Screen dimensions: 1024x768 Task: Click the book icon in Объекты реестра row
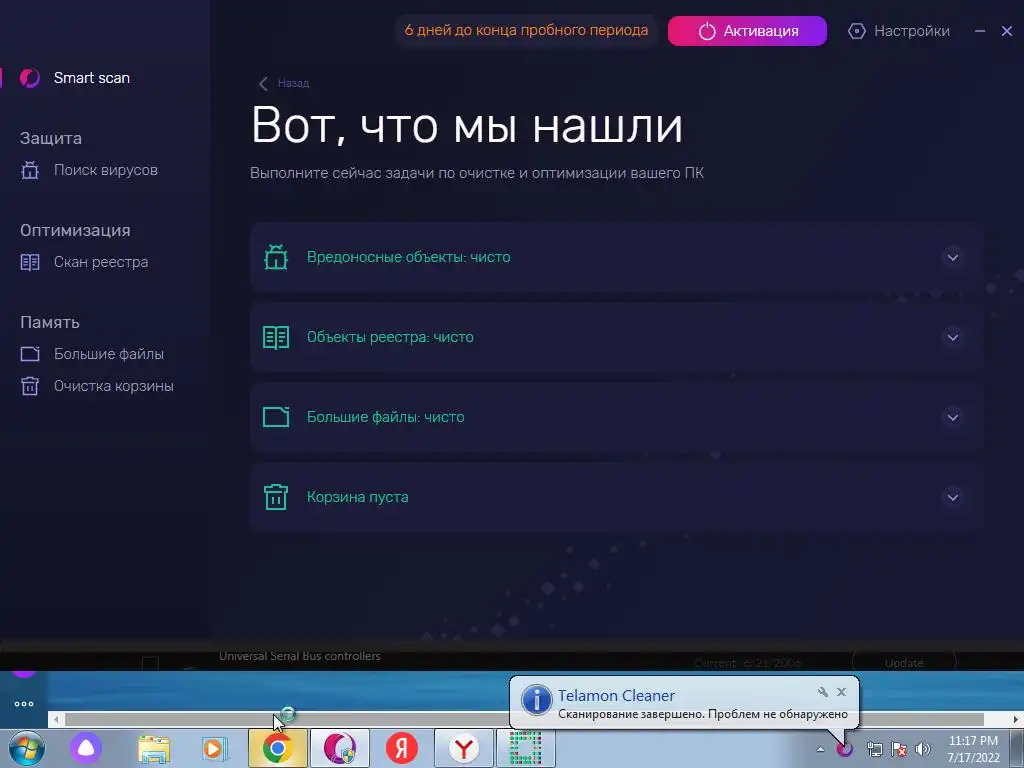click(x=276, y=338)
